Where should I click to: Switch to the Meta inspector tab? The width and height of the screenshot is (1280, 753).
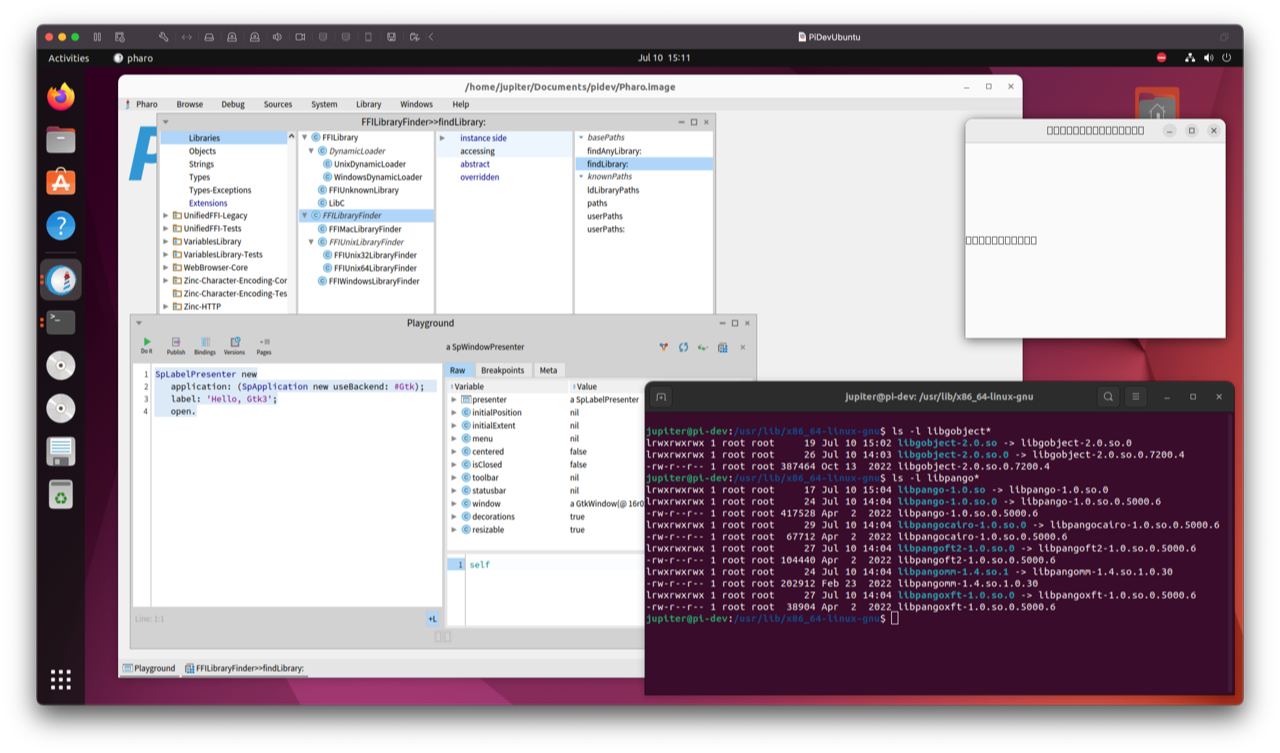pyautogui.click(x=548, y=370)
